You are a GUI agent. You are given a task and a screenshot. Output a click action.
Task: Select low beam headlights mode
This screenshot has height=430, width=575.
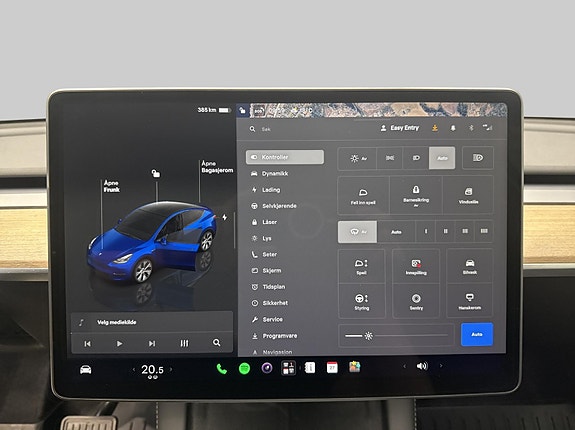[416, 158]
